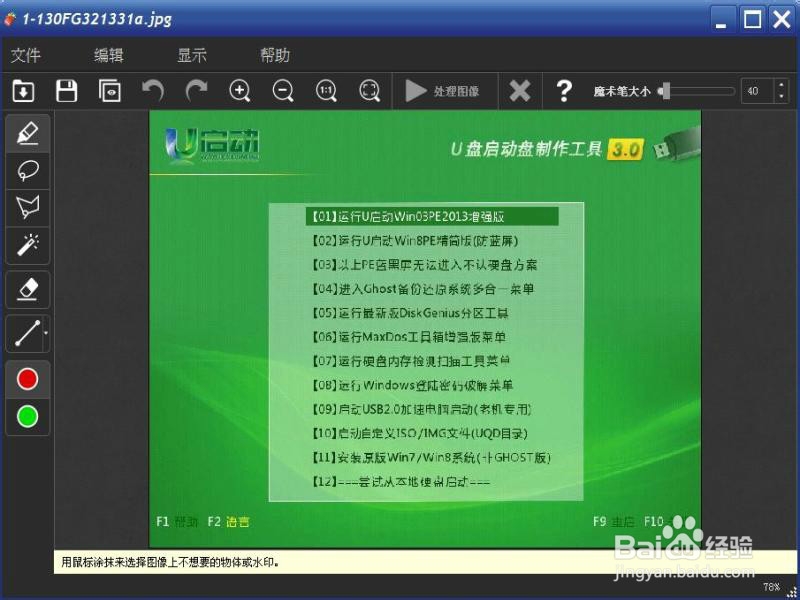Open the 文件 menu
Viewport: 800px width, 600px height.
click(28, 55)
